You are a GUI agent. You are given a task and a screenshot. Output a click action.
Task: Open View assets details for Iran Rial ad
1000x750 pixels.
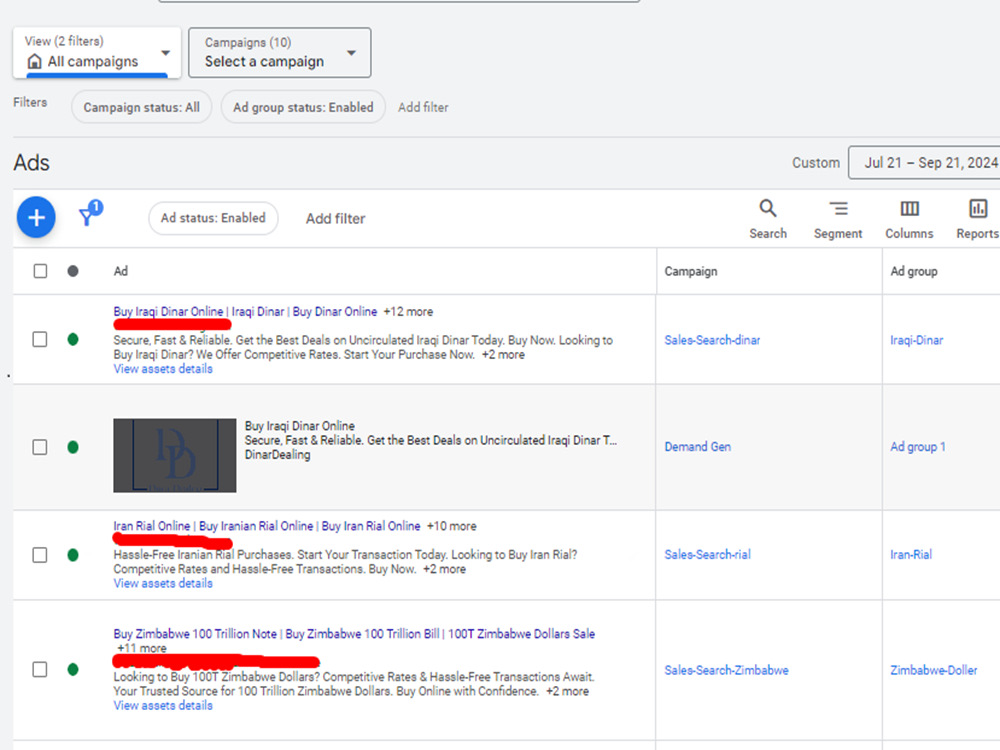[163, 584]
